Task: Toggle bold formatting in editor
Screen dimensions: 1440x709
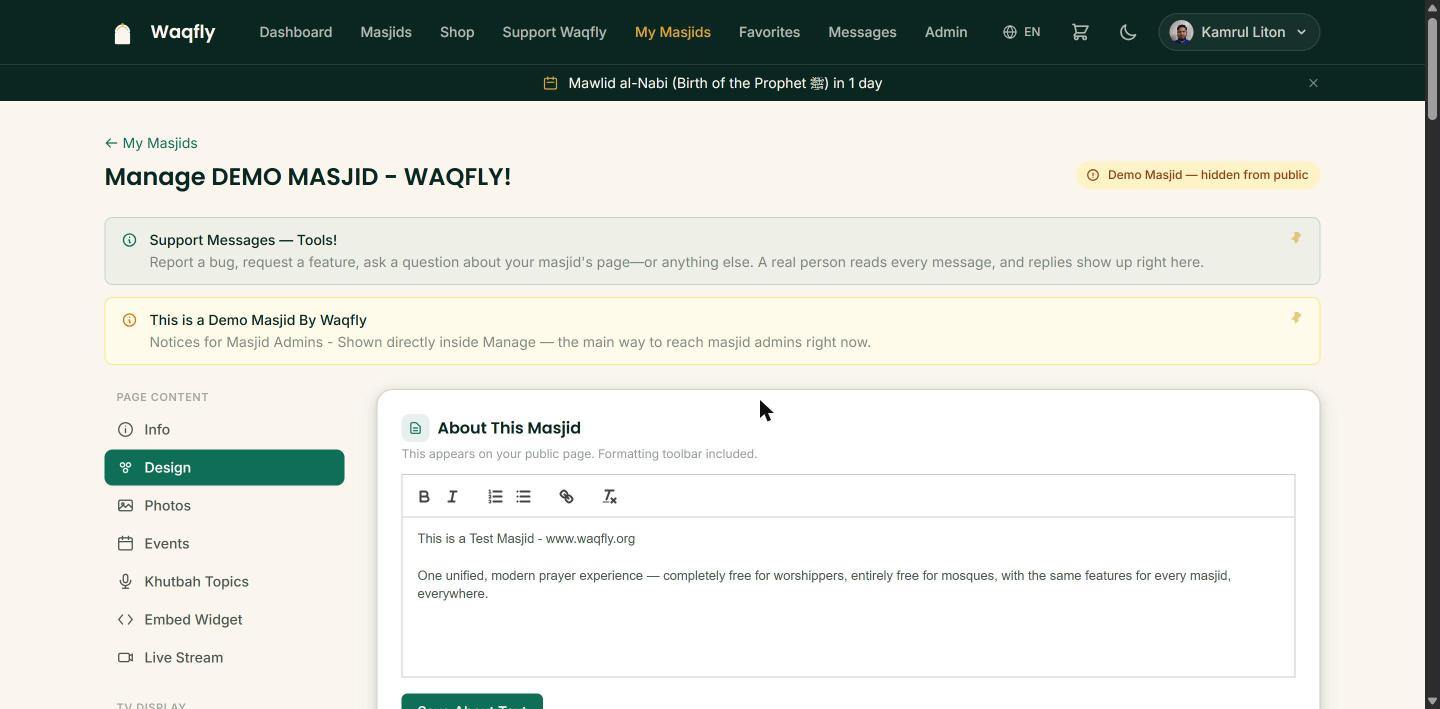Action: [x=424, y=496]
